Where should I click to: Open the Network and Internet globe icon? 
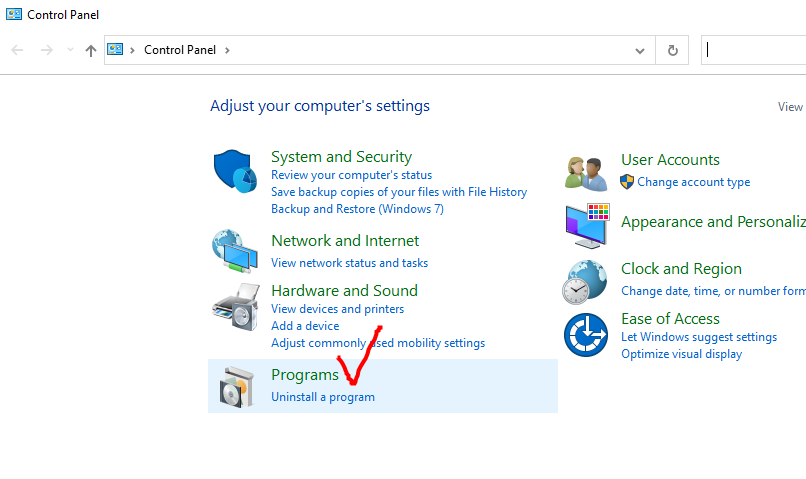point(234,251)
